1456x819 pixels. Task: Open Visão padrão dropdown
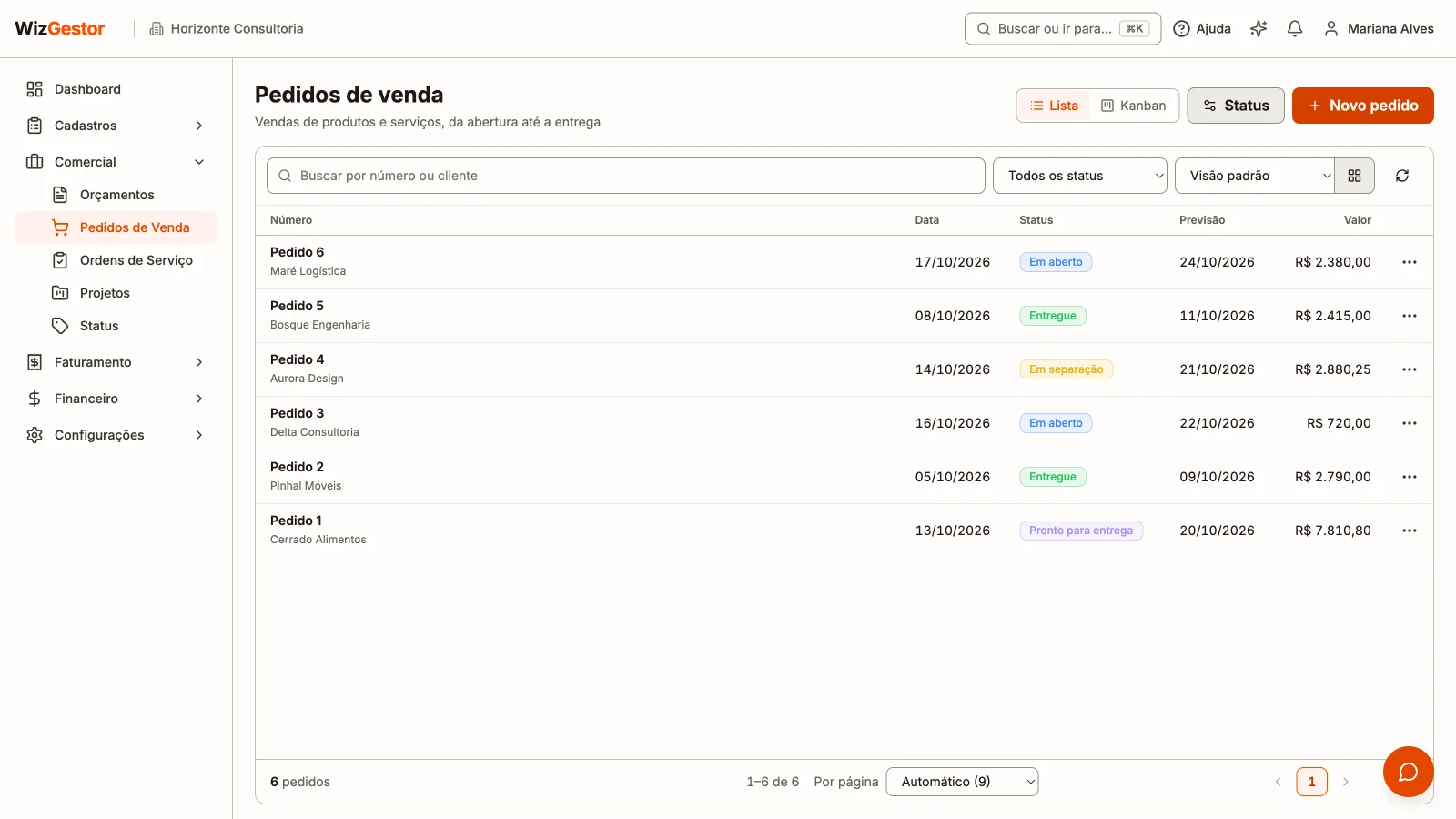pos(1255,176)
